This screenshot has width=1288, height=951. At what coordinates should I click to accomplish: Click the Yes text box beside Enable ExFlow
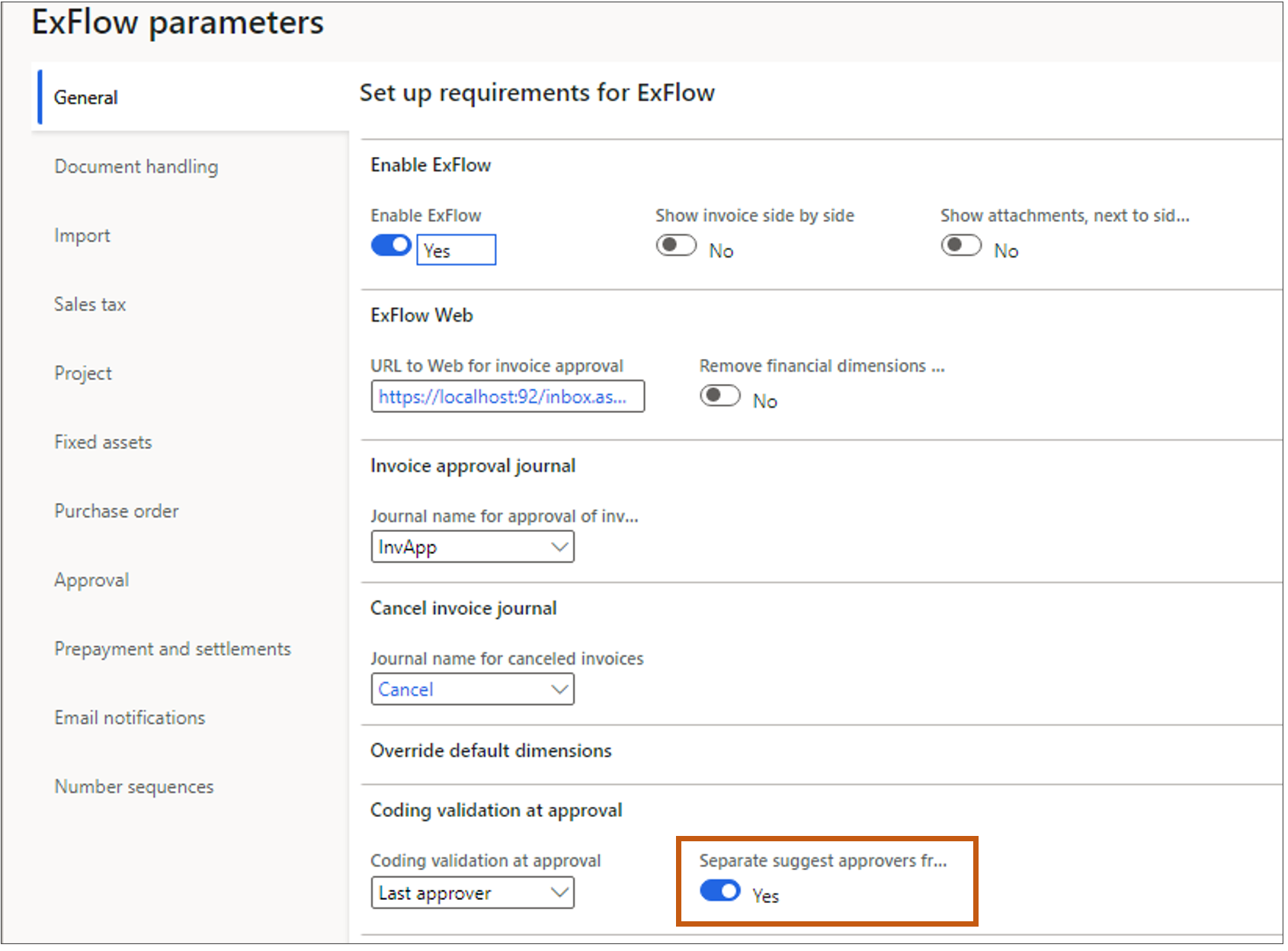point(456,250)
